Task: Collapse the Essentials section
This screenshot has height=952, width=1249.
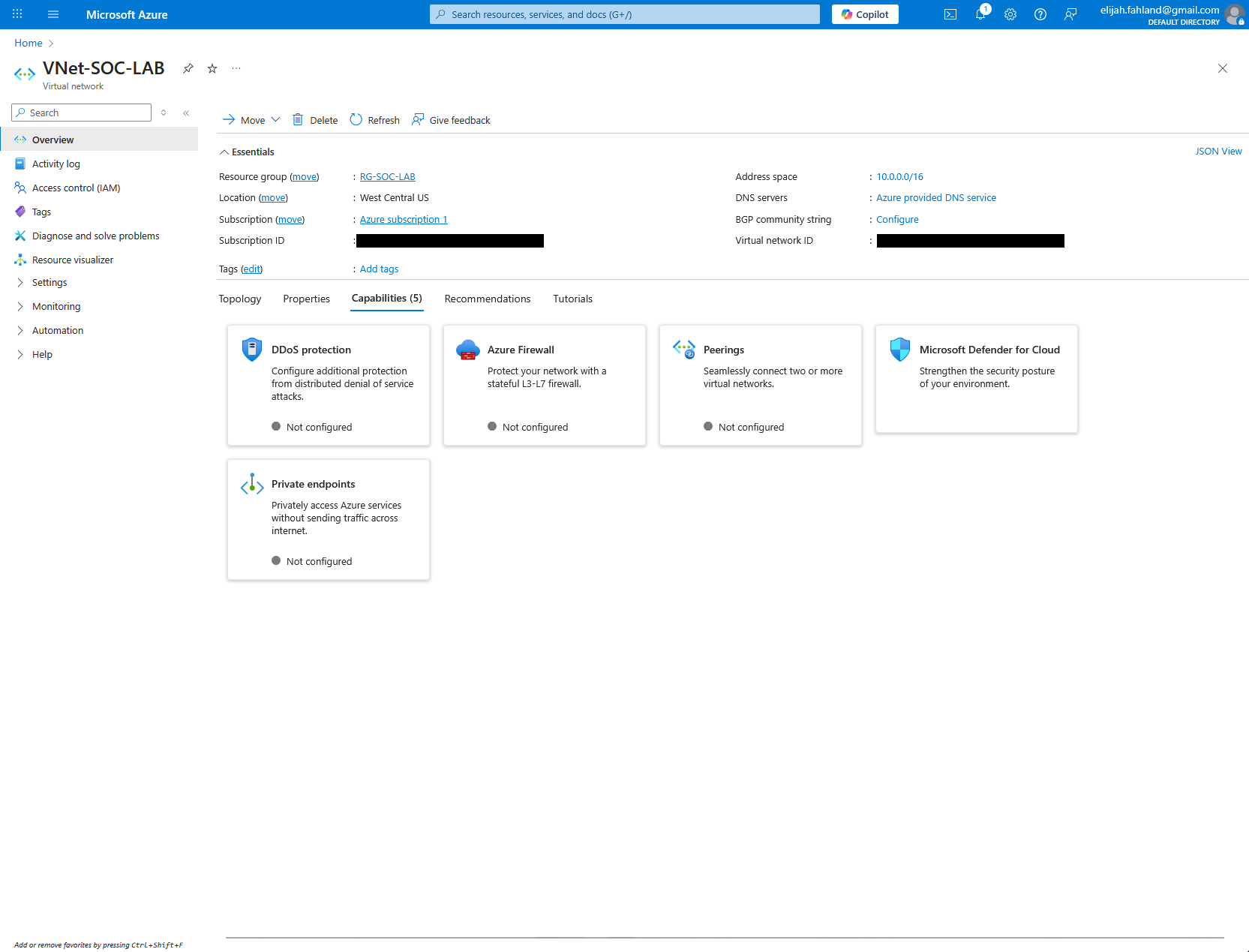Action: (x=247, y=152)
